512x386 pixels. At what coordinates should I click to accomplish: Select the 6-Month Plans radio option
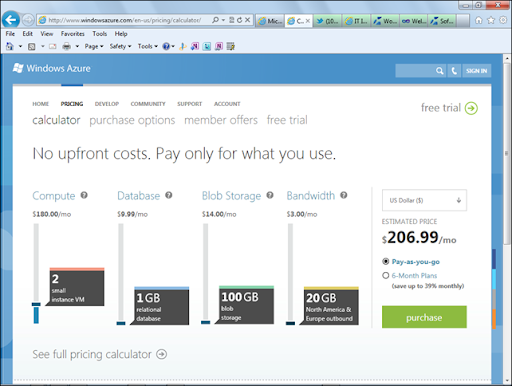click(x=386, y=275)
